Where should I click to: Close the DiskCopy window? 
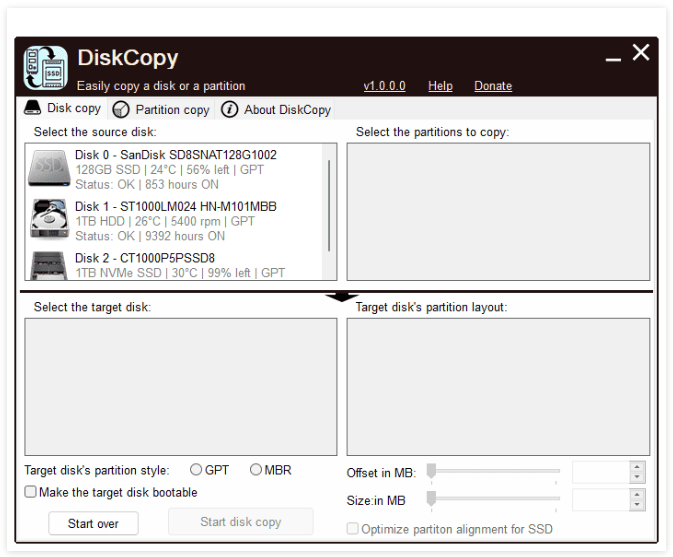(x=640, y=52)
